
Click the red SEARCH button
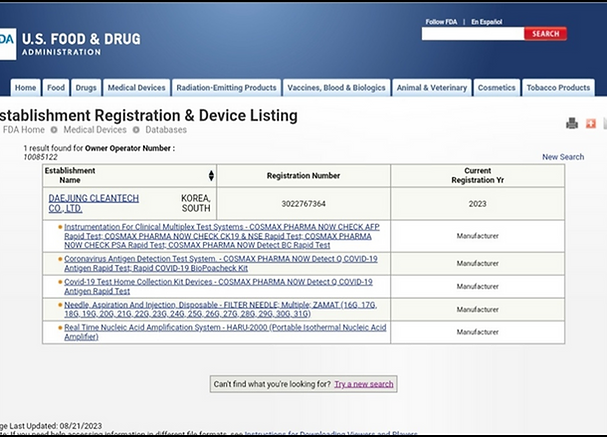click(x=545, y=34)
